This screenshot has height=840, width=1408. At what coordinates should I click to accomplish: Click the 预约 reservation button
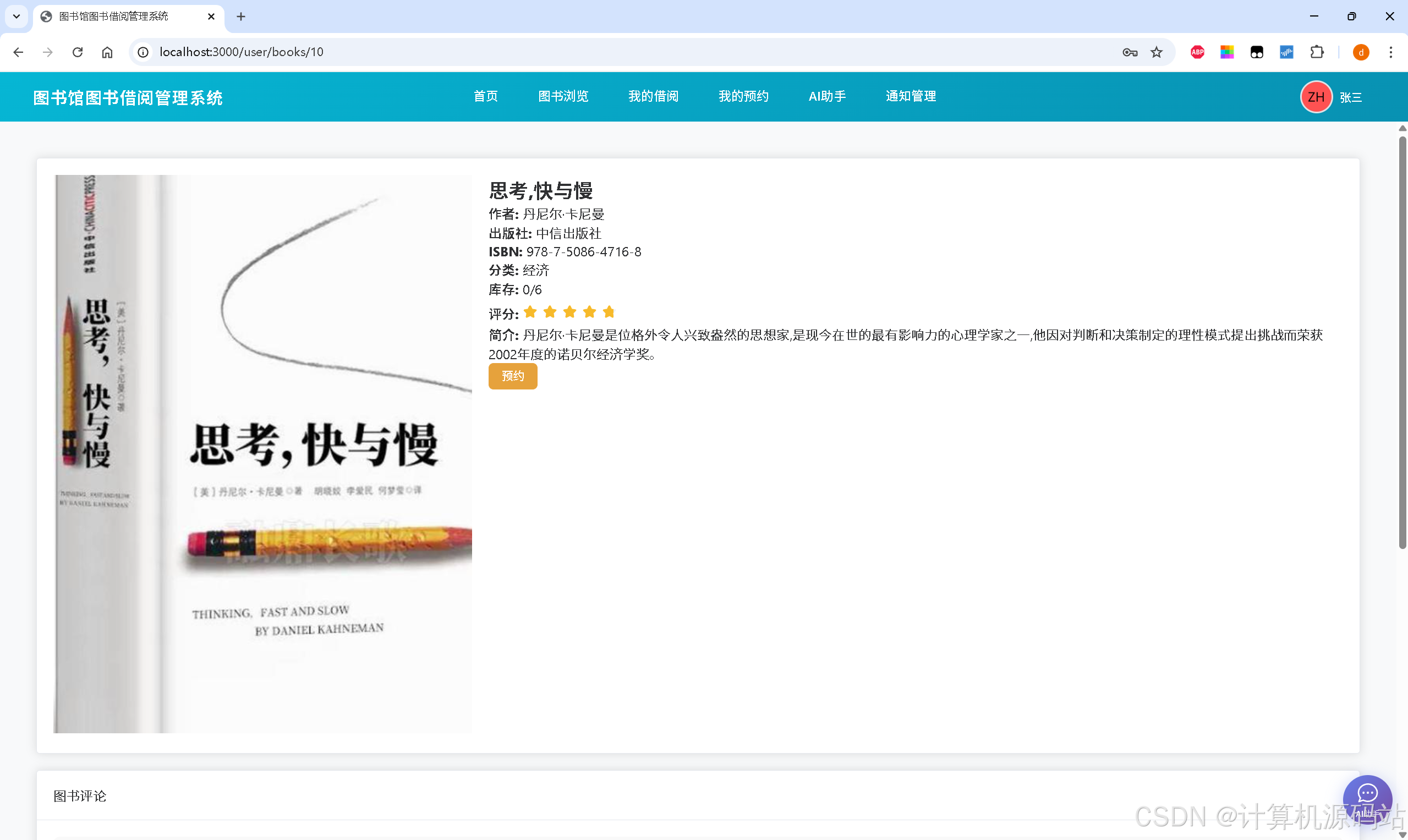[512, 376]
